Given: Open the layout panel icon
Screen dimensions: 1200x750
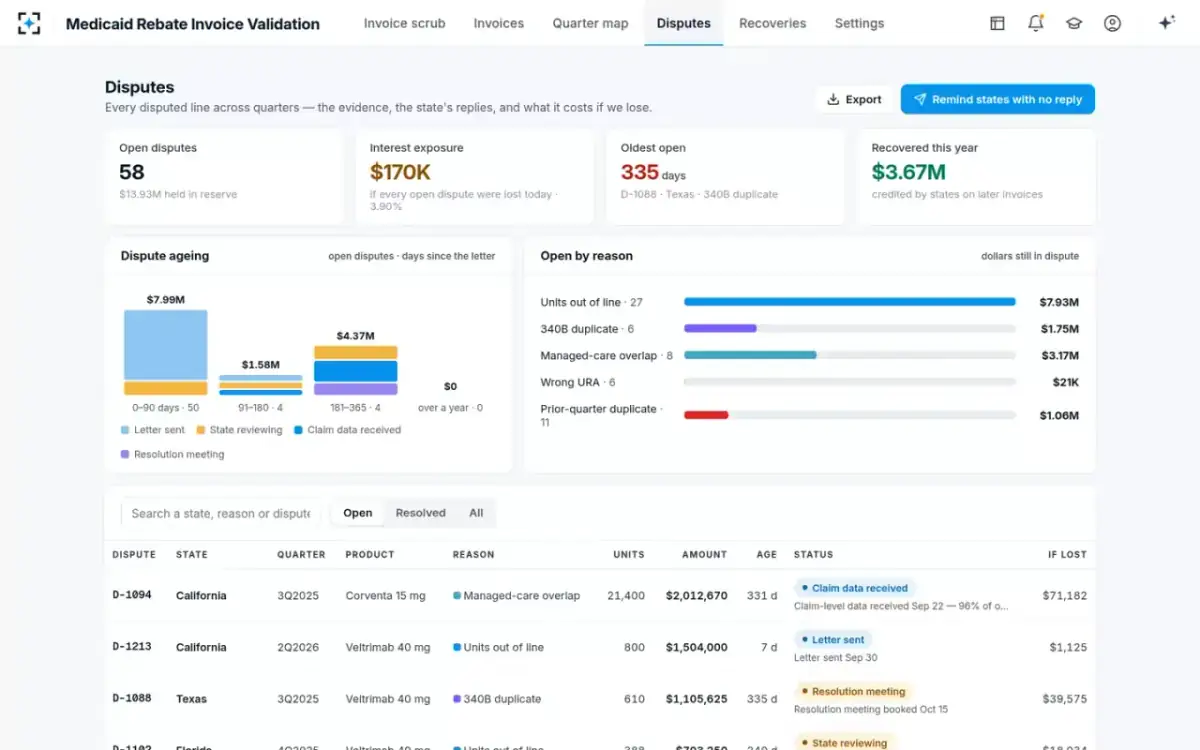Looking at the screenshot, I should pos(997,23).
